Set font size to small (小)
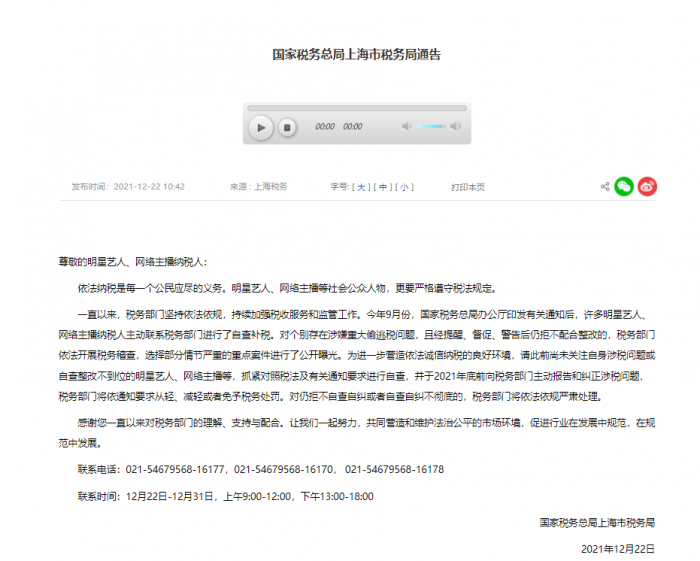Screen dimensions: 700x561 (404, 187)
